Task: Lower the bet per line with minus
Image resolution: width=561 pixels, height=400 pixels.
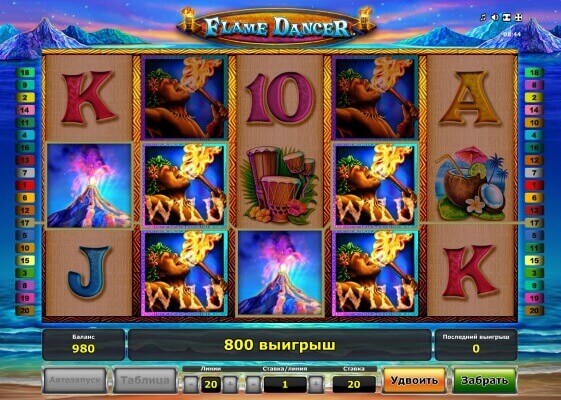Action: [253, 385]
